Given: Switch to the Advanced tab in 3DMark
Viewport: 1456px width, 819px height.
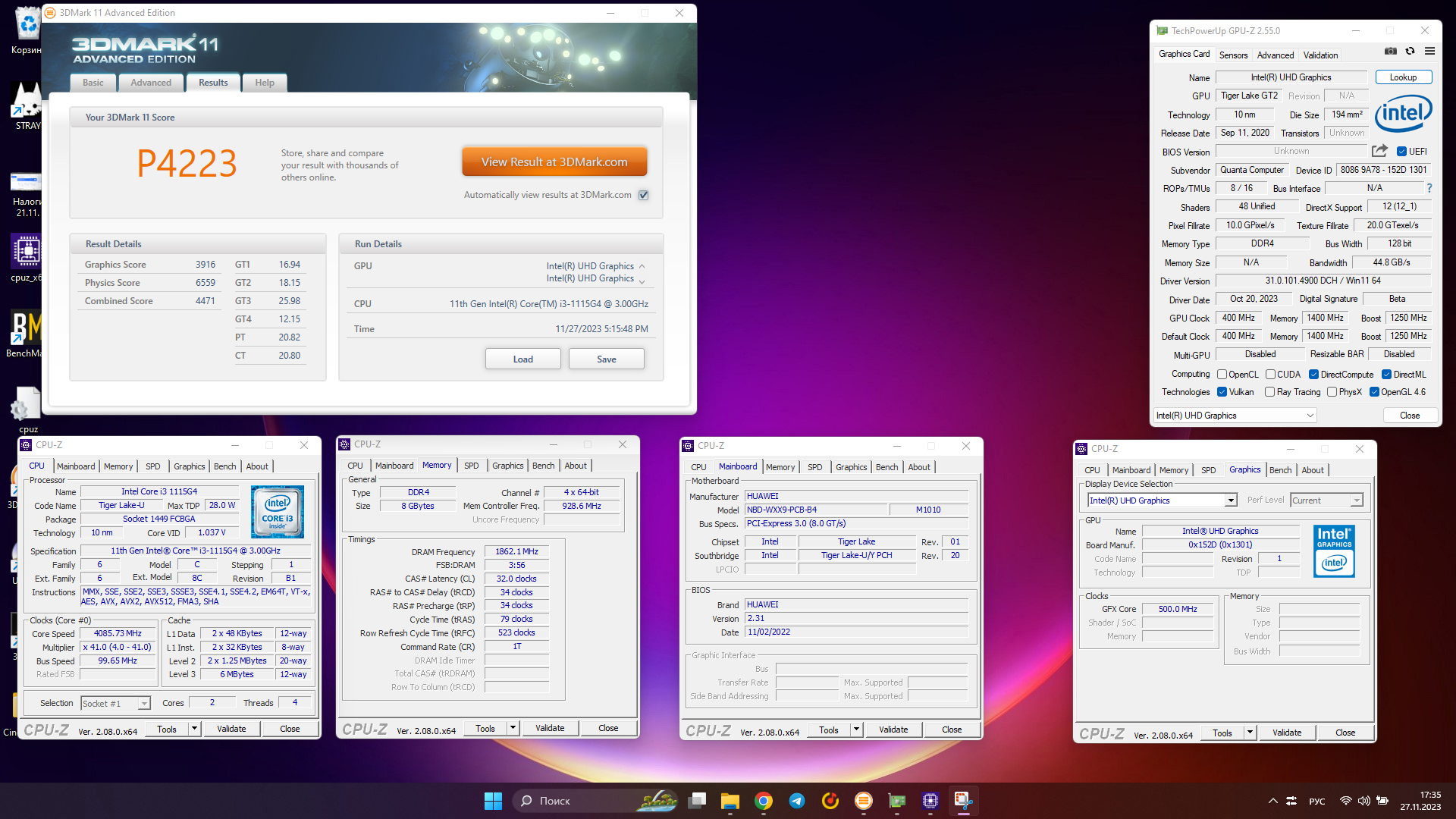Looking at the screenshot, I should (151, 83).
